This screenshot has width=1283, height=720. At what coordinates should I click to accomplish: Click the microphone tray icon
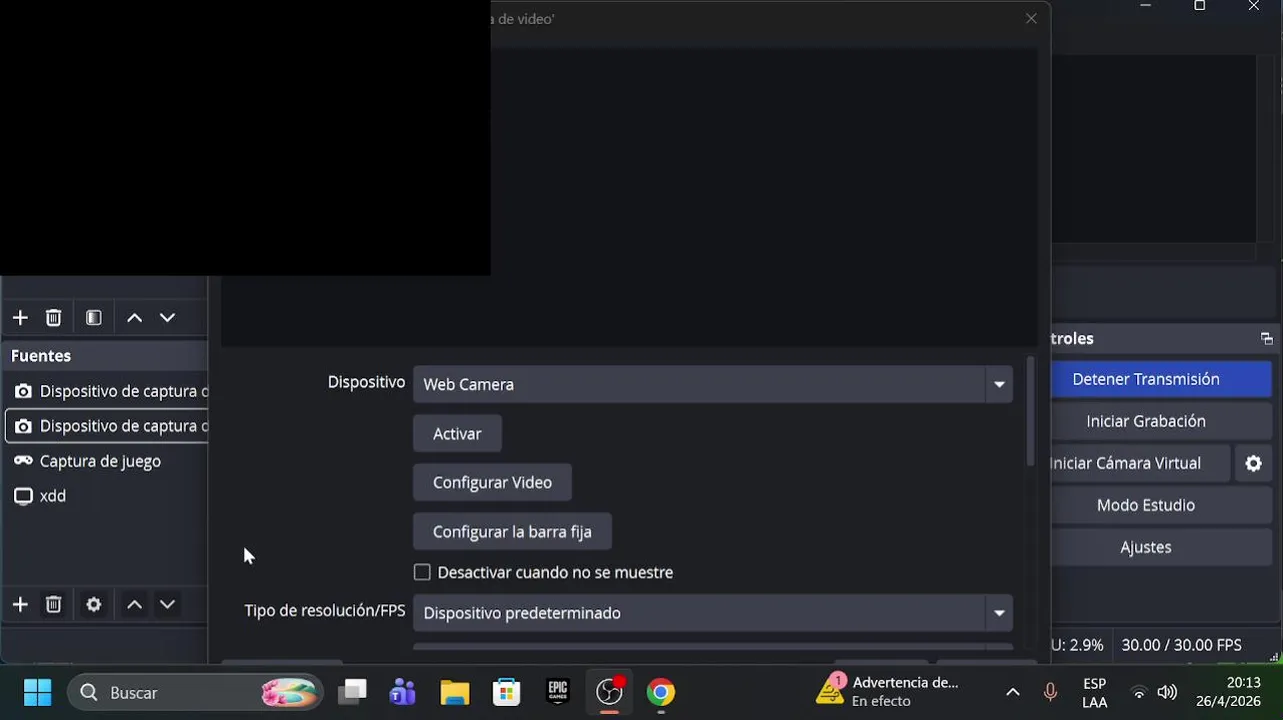pyautogui.click(x=1050, y=692)
